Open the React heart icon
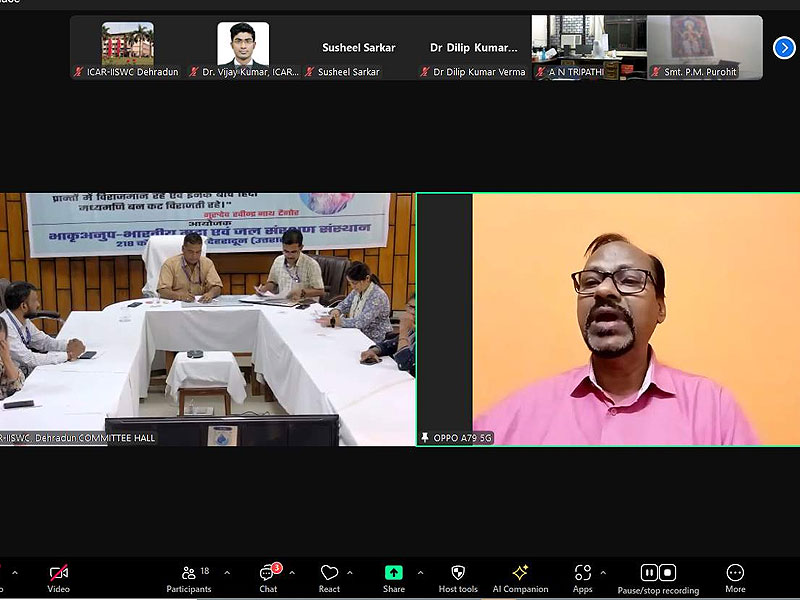The height and width of the screenshot is (600, 800). click(329, 573)
